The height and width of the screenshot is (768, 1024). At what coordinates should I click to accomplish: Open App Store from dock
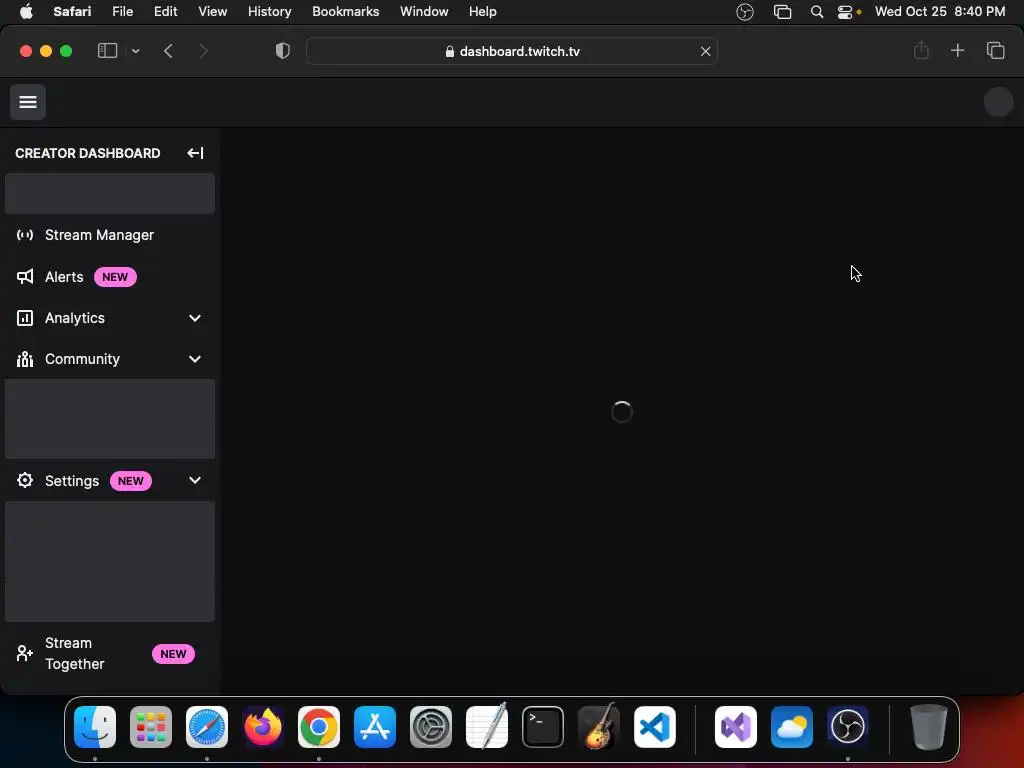click(x=375, y=726)
